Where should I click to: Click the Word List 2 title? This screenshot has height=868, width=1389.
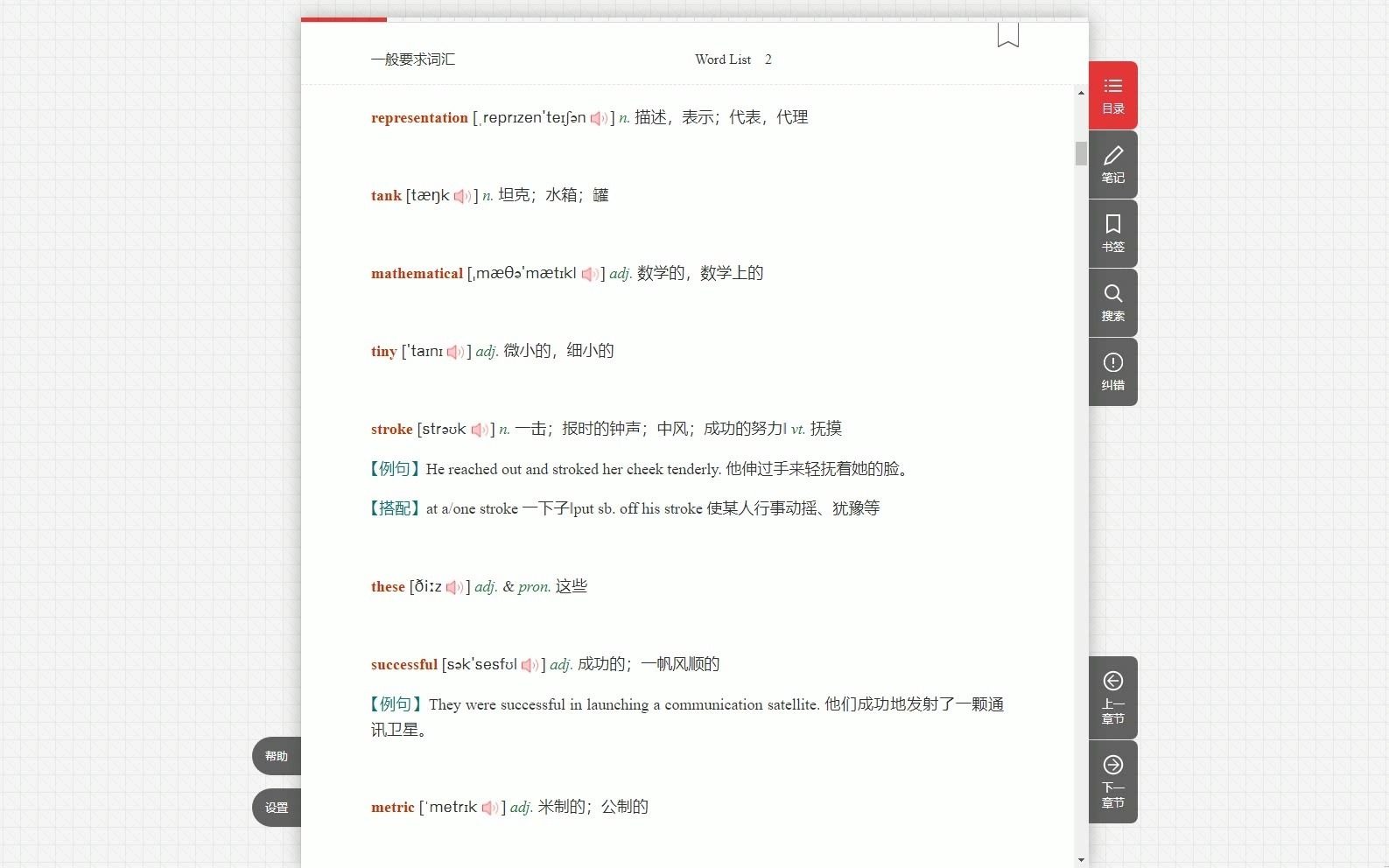(733, 59)
